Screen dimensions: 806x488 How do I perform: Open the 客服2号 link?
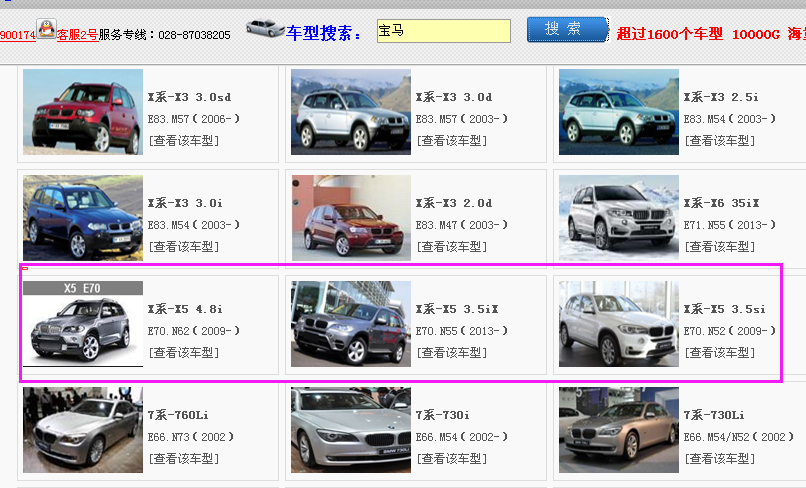[x=78, y=35]
